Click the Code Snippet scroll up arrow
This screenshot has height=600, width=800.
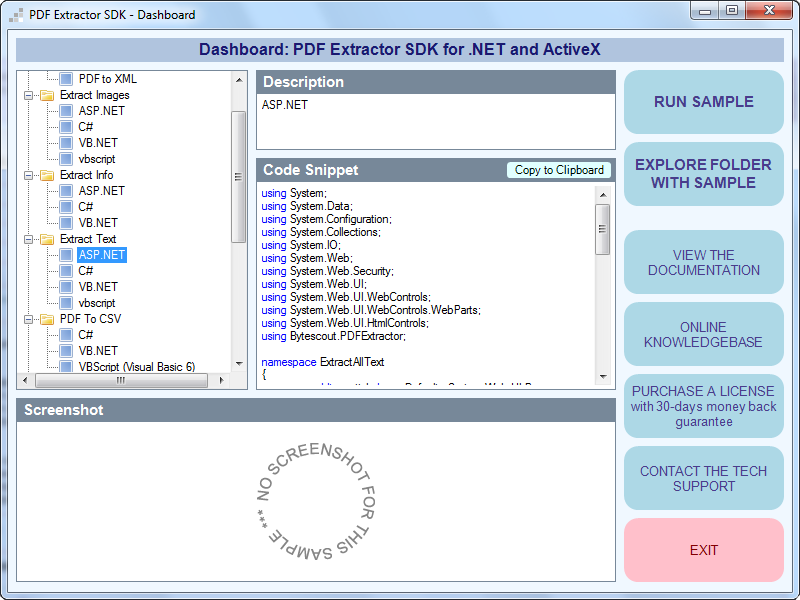(603, 195)
